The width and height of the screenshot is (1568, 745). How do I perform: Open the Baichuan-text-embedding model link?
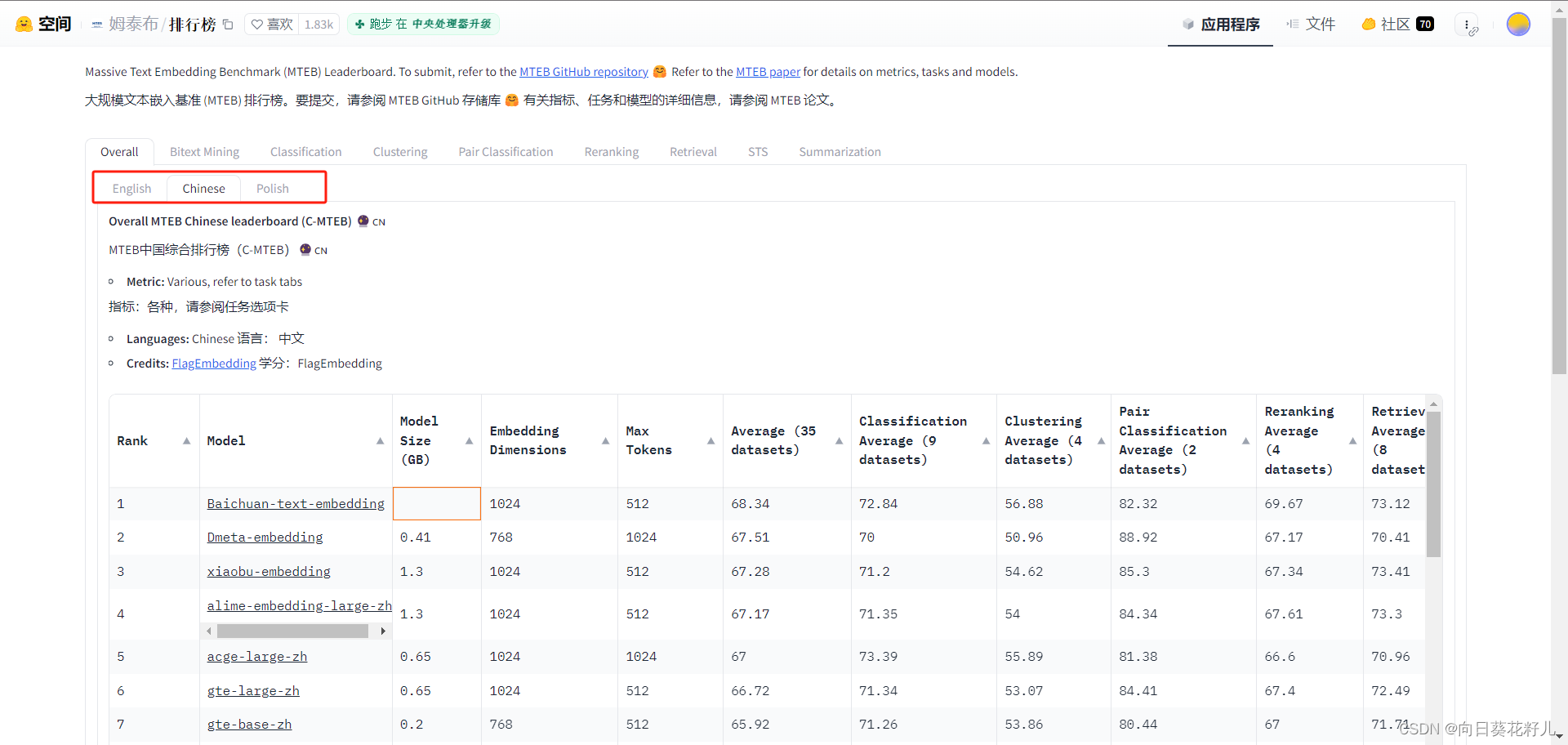click(296, 504)
